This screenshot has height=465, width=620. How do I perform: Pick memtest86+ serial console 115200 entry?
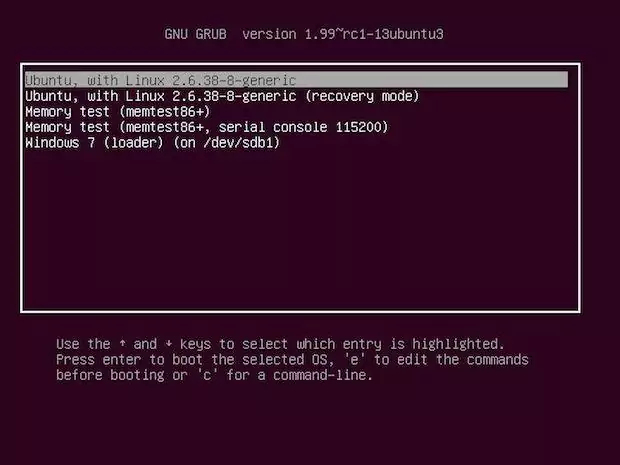coord(206,127)
